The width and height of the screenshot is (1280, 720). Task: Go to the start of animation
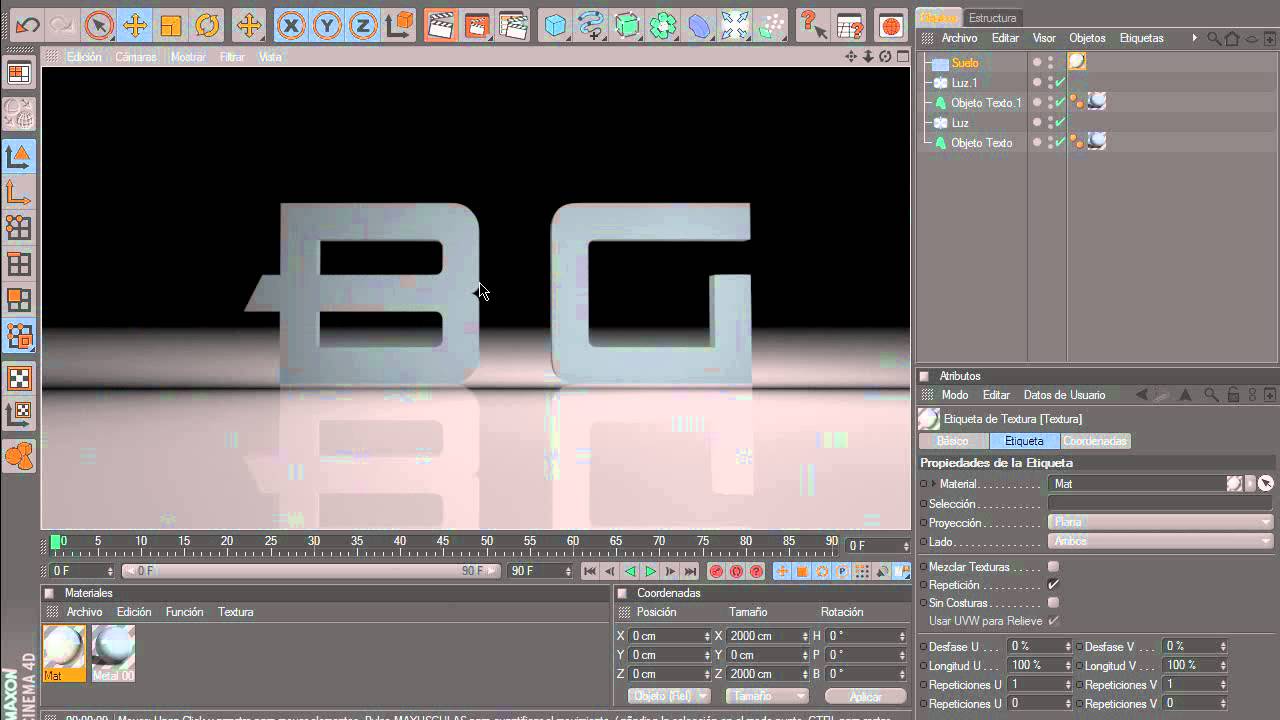point(590,572)
